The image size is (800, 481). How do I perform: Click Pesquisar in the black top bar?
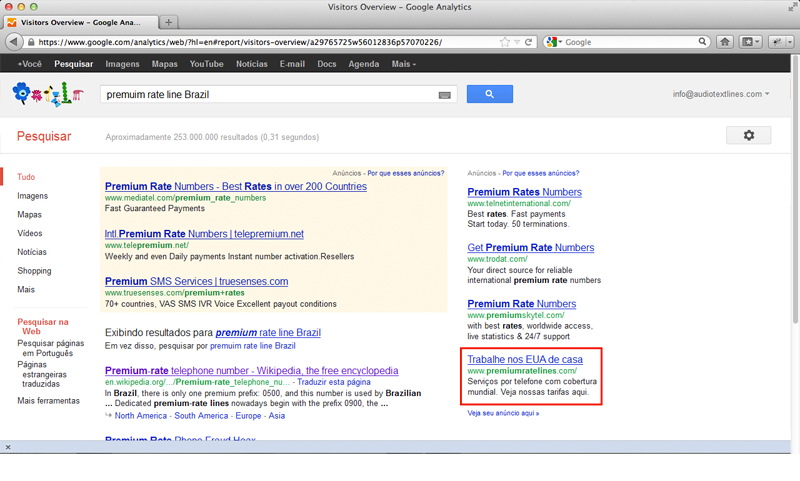coord(73,64)
